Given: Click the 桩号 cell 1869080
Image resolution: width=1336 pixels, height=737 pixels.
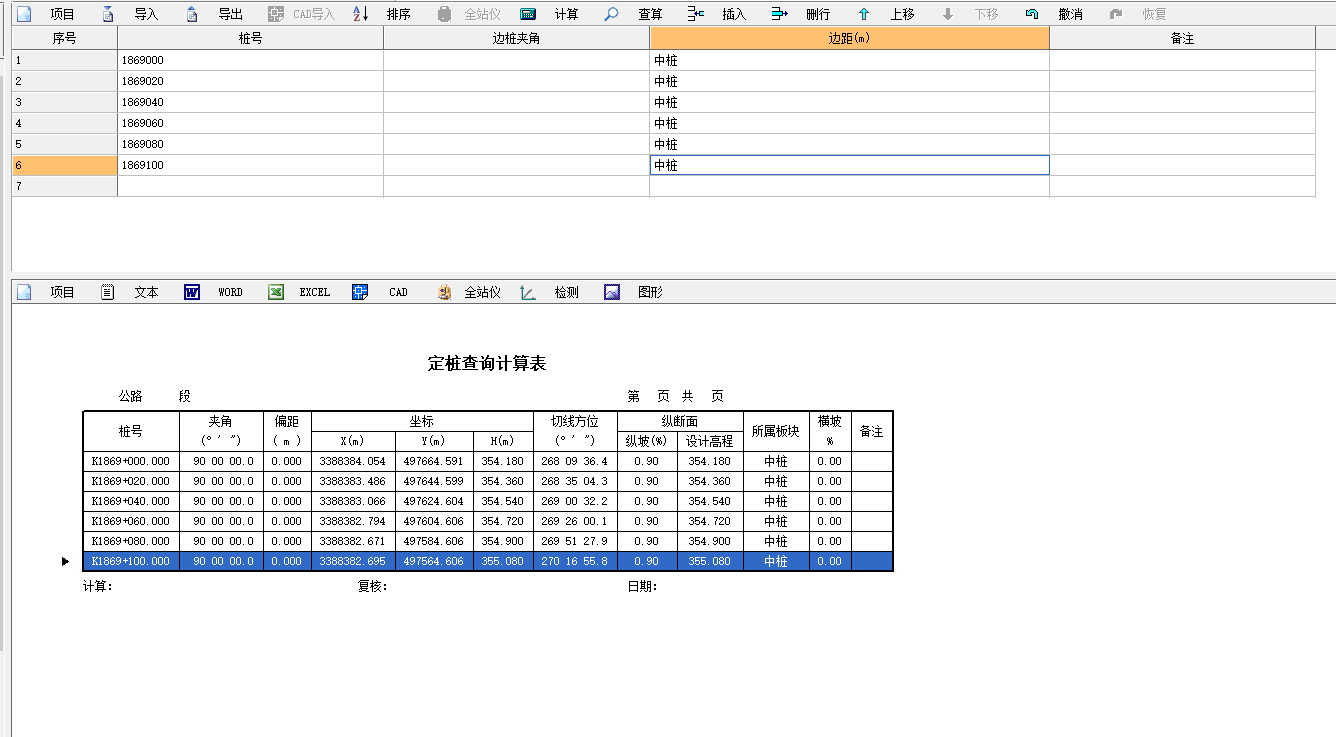Looking at the screenshot, I should pyautogui.click(x=250, y=144).
